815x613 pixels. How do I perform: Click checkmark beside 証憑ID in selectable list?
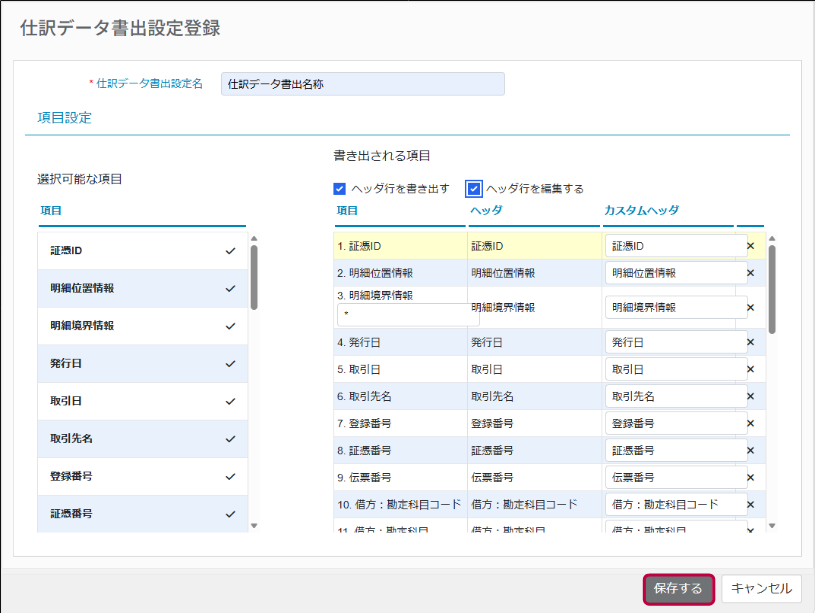pos(230,251)
